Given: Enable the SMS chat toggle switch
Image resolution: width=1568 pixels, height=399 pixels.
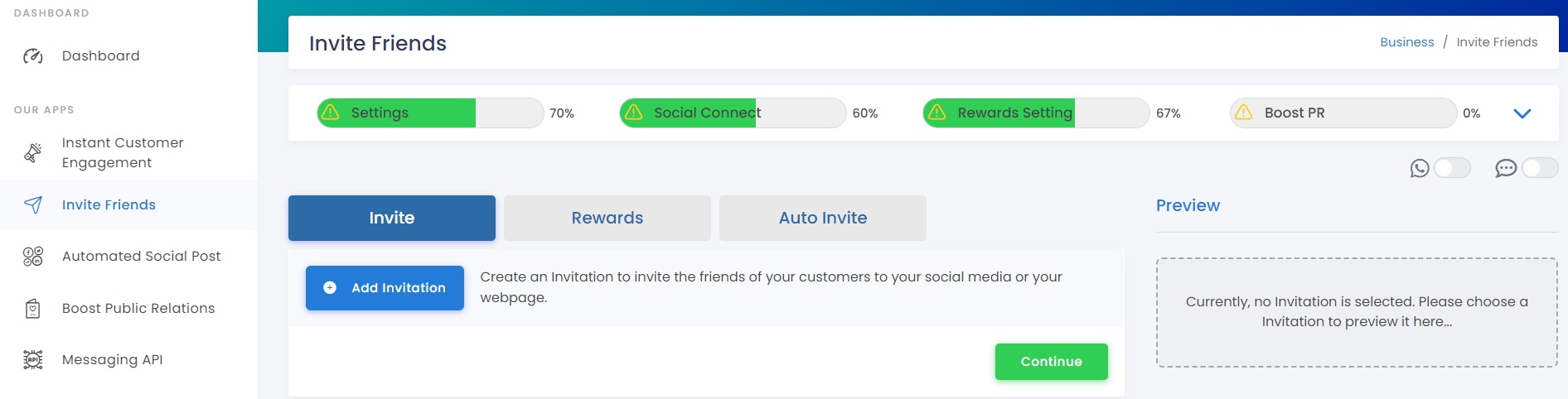Looking at the screenshot, I should [1540, 168].
